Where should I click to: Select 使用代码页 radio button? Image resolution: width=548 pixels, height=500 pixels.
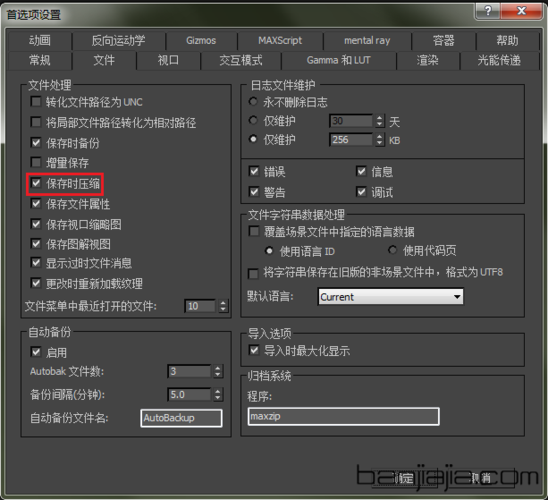pos(392,250)
